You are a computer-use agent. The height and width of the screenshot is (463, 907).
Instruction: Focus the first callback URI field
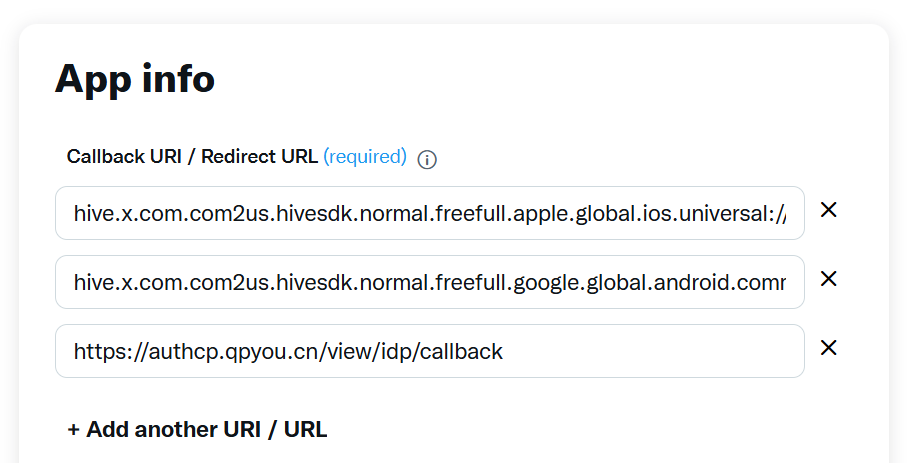(430, 213)
